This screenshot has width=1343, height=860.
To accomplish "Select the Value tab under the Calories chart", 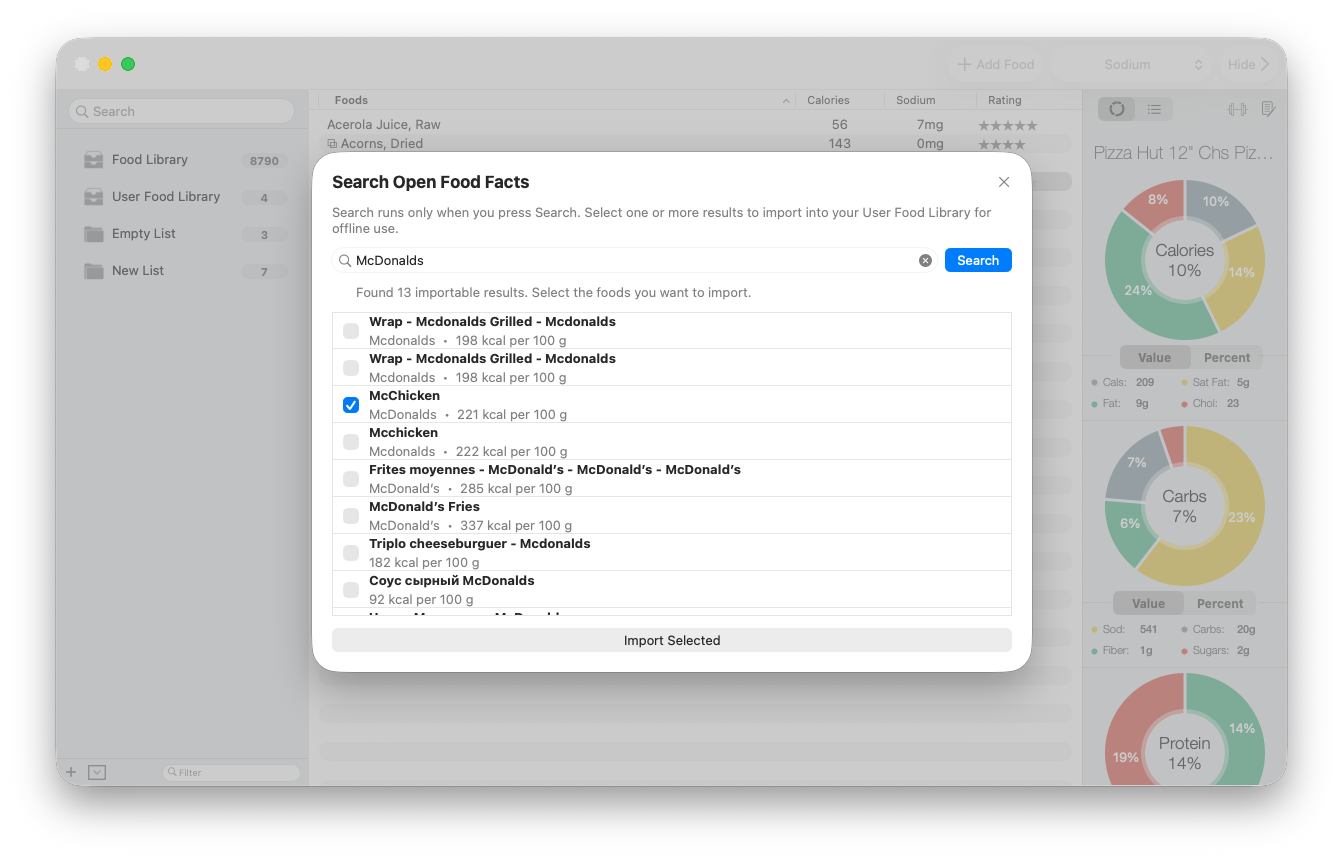I will [x=1154, y=357].
